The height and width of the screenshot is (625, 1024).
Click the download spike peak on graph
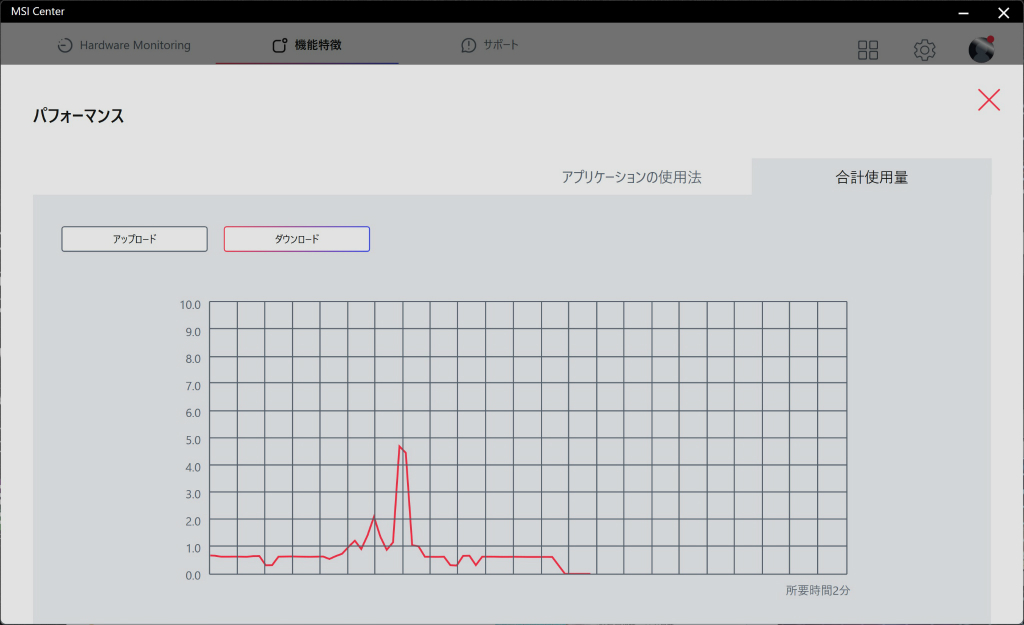[400, 447]
